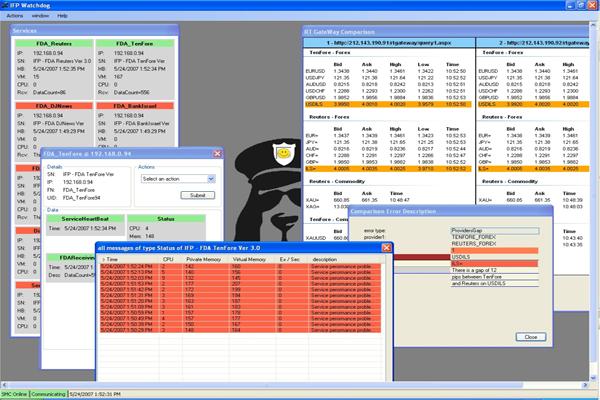600x400 pixels.
Task: Select the FDA_TenFore service header in Services
Action: (x=135, y=44)
